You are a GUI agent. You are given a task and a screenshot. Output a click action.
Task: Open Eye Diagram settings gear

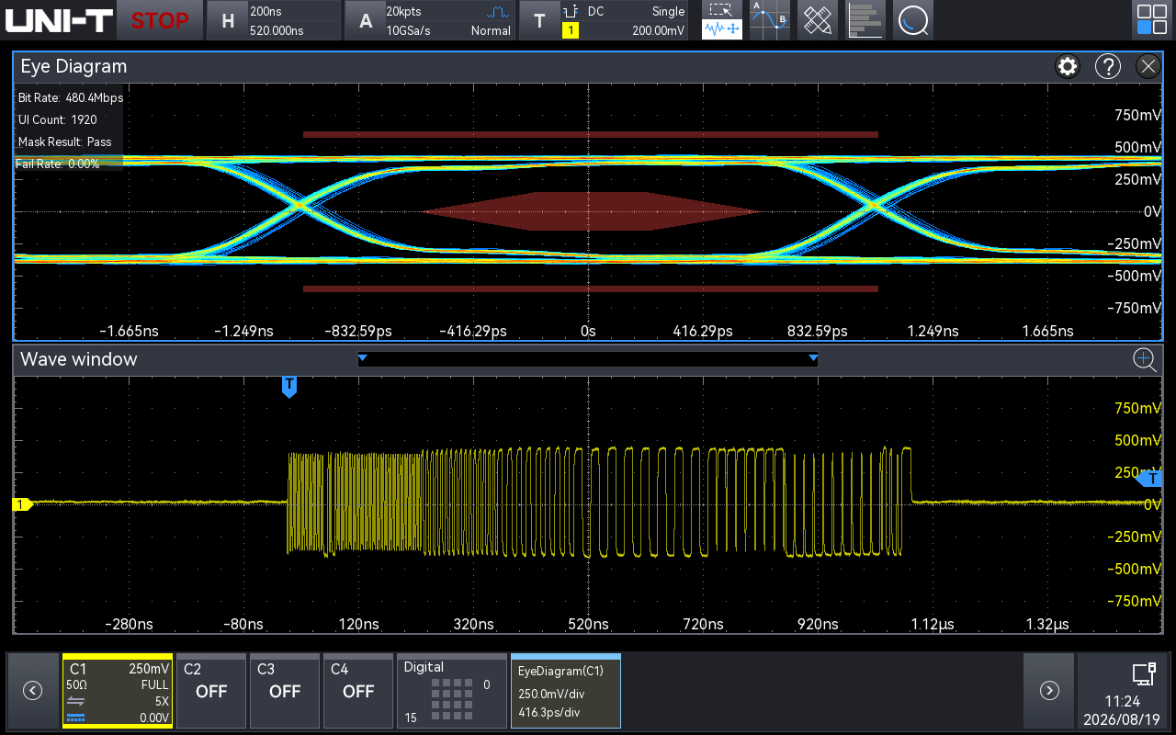1067,67
